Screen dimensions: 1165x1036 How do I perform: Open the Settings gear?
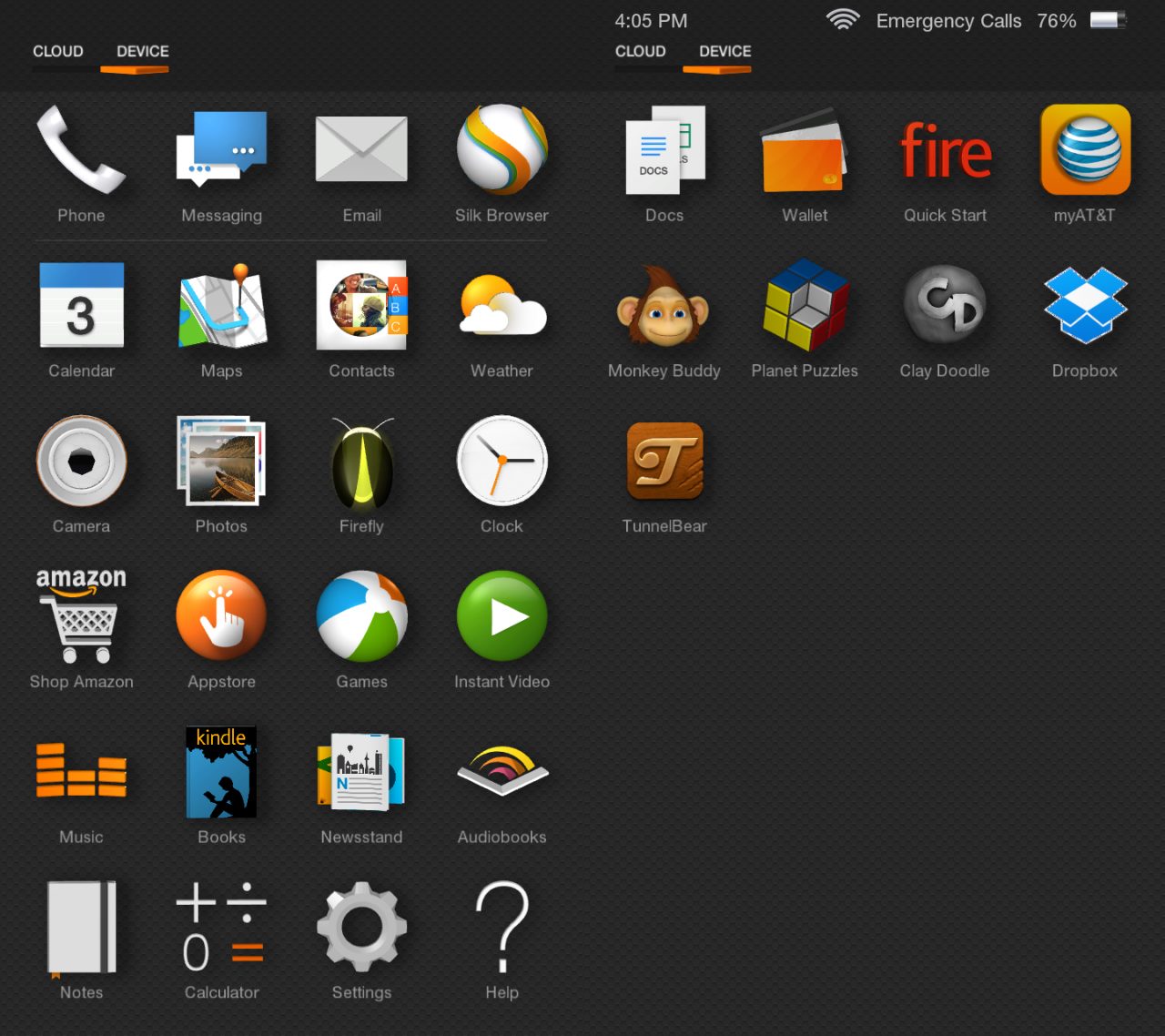(x=361, y=928)
